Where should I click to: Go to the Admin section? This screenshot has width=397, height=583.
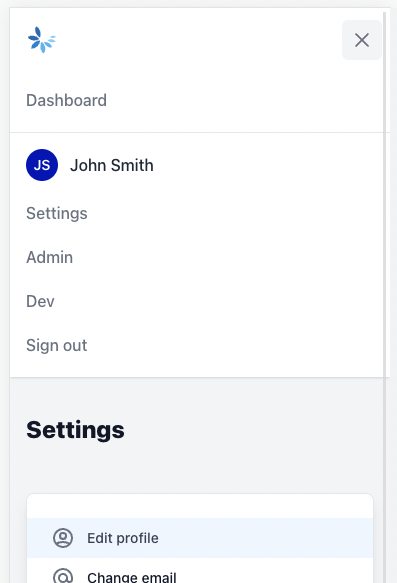tap(49, 257)
